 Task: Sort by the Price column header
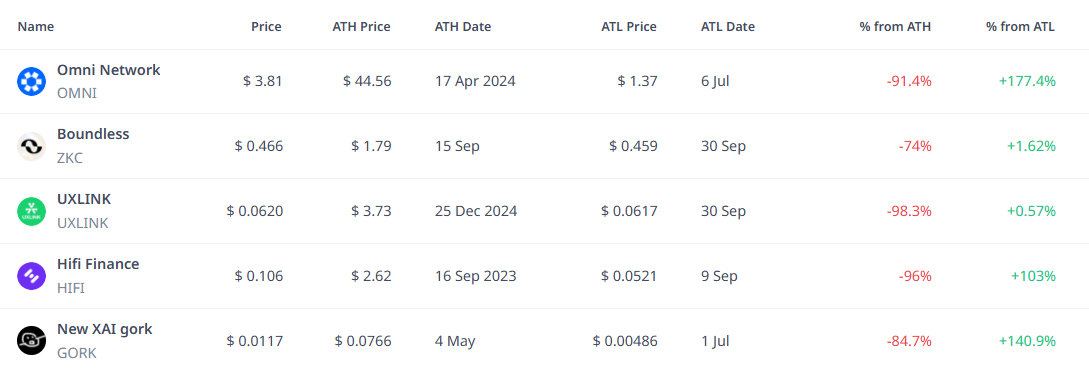coord(266,27)
